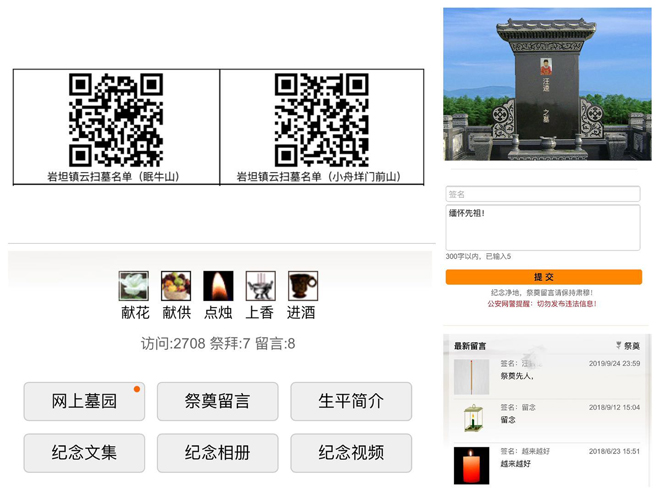Click the 300字以内 character counter text
The width and height of the screenshot is (660, 495).
(x=478, y=256)
